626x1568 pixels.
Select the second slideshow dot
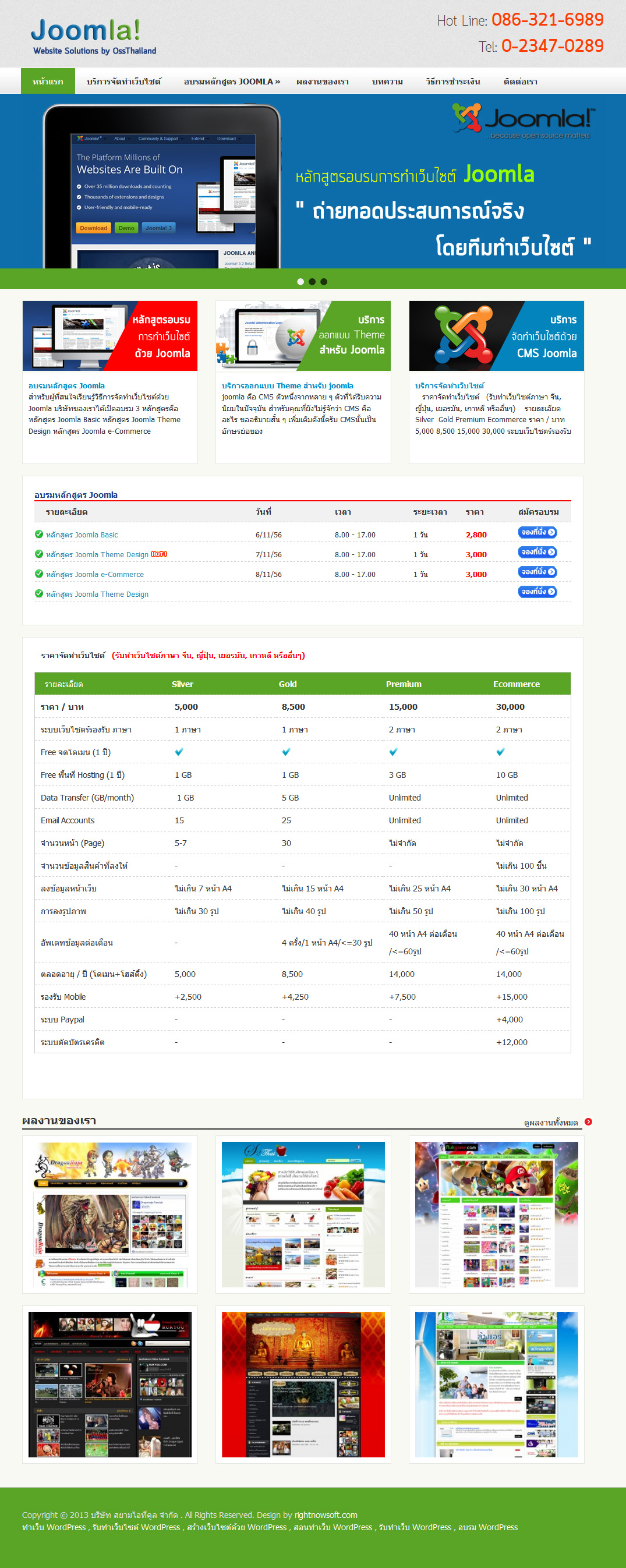(312, 281)
